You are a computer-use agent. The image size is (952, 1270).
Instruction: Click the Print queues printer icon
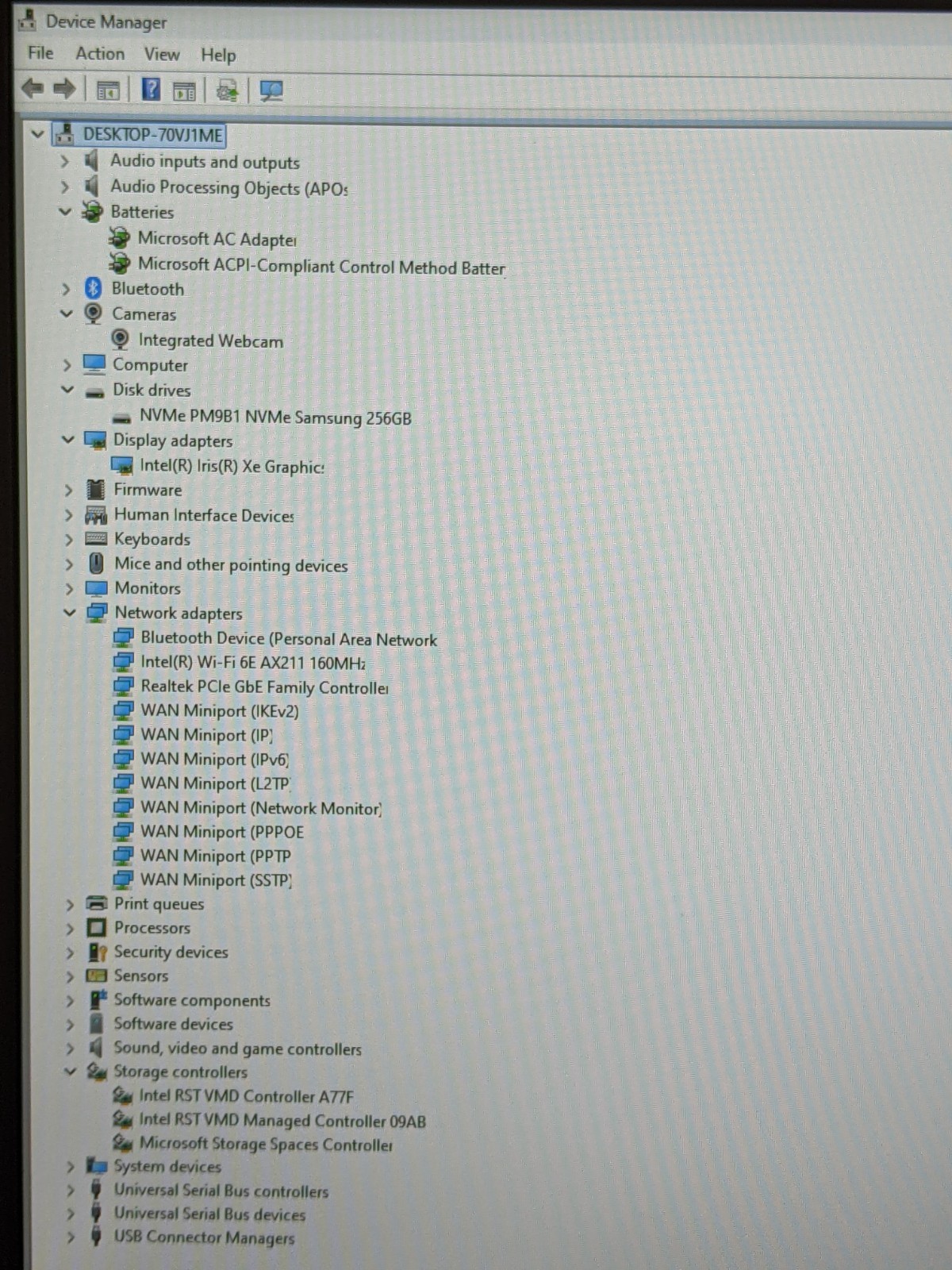[x=96, y=903]
